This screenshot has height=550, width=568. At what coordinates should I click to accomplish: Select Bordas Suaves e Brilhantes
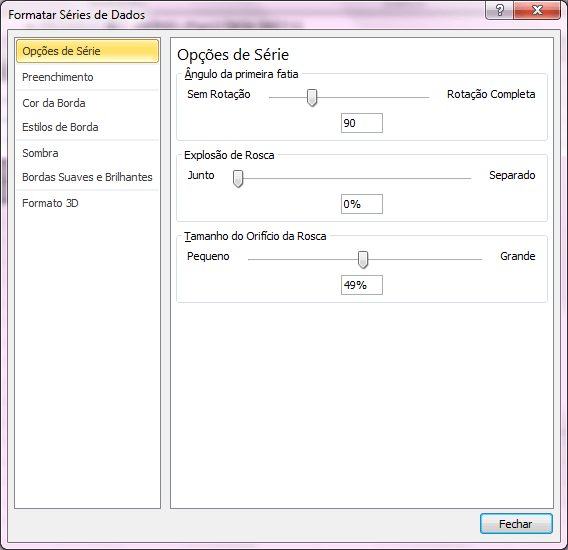pyautogui.click(x=87, y=177)
